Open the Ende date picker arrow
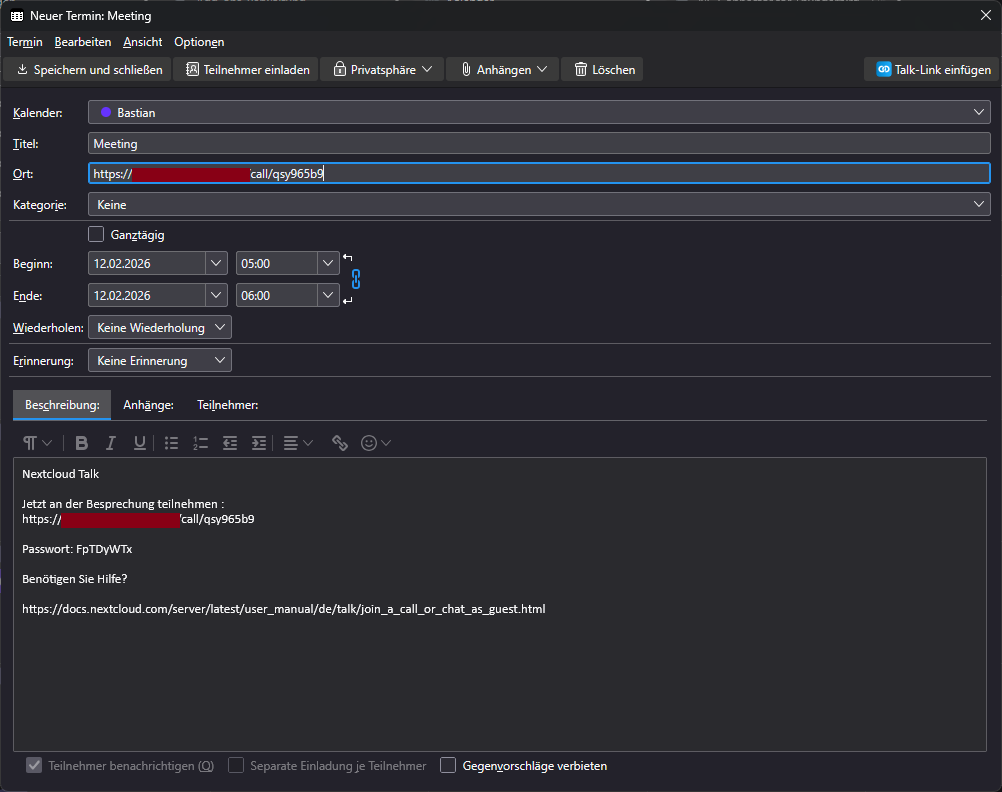Viewport: 1002px width, 792px height. (x=216, y=295)
